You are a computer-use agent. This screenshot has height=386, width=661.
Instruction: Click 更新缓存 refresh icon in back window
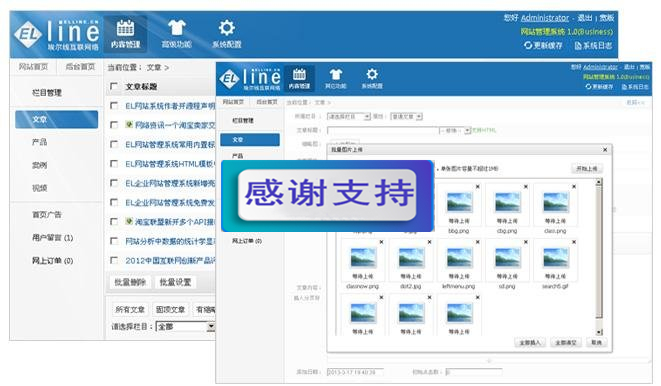[x=528, y=45]
